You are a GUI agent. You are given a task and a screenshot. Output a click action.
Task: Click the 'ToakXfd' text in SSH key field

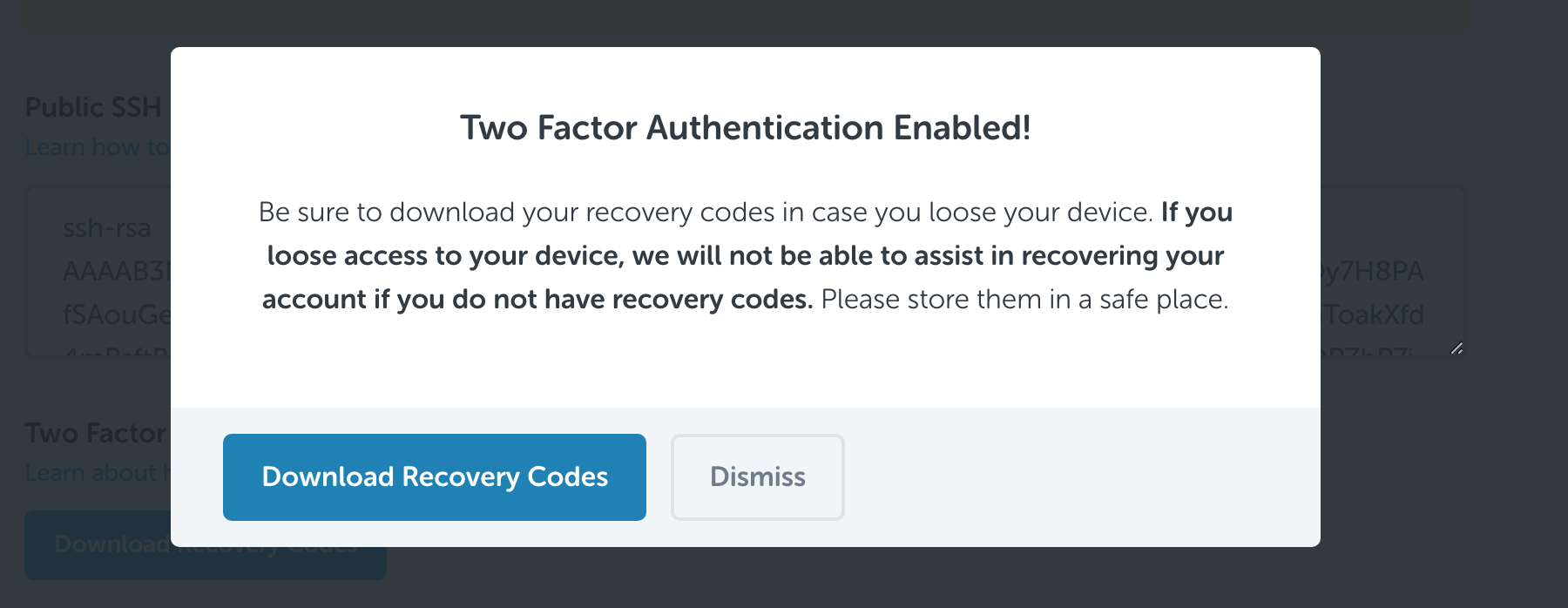pos(1375,314)
